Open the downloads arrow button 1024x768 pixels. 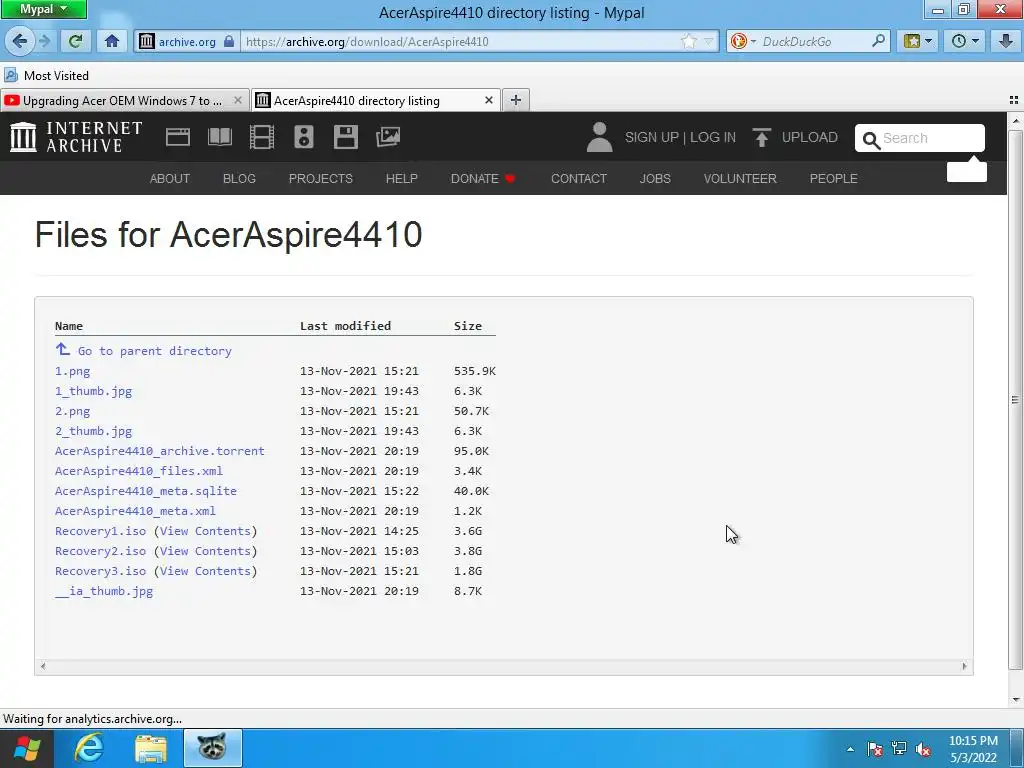[1006, 41]
